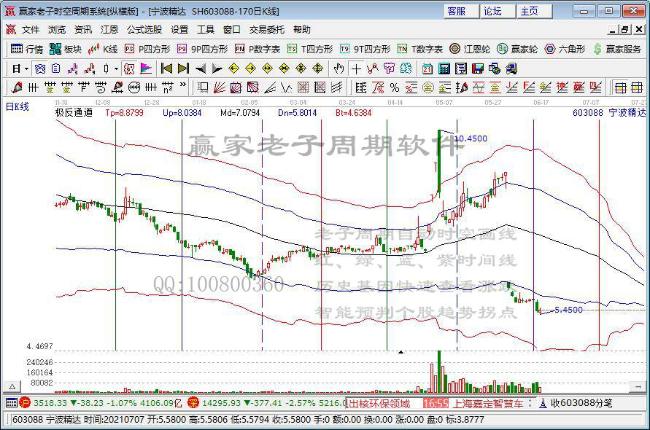Jump to the first bar icon
This screenshot has height=430, width=650.
click(166, 69)
